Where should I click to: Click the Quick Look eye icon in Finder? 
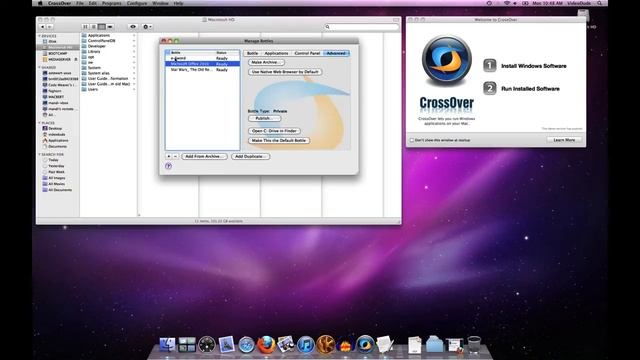pos(133,27)
